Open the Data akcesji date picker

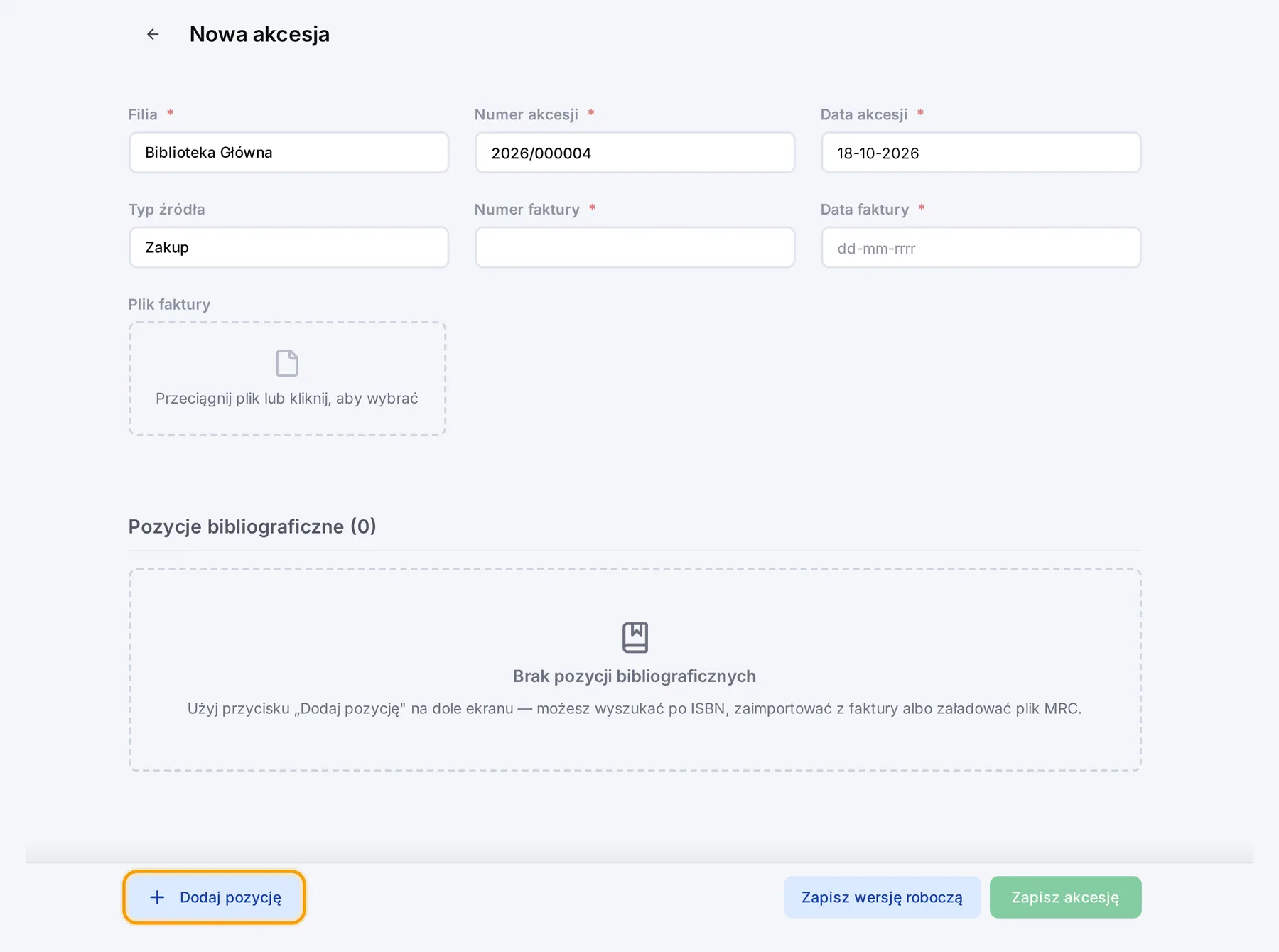click(x=981, y=152)
